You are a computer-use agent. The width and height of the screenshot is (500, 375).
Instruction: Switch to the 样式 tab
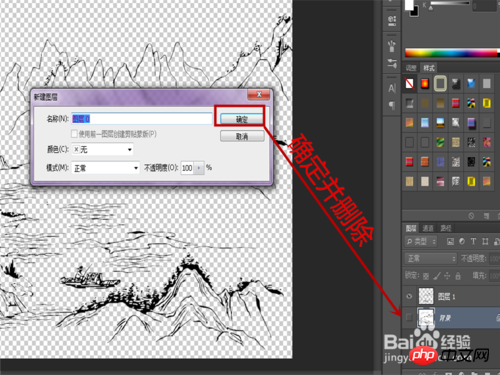(429, 68)
